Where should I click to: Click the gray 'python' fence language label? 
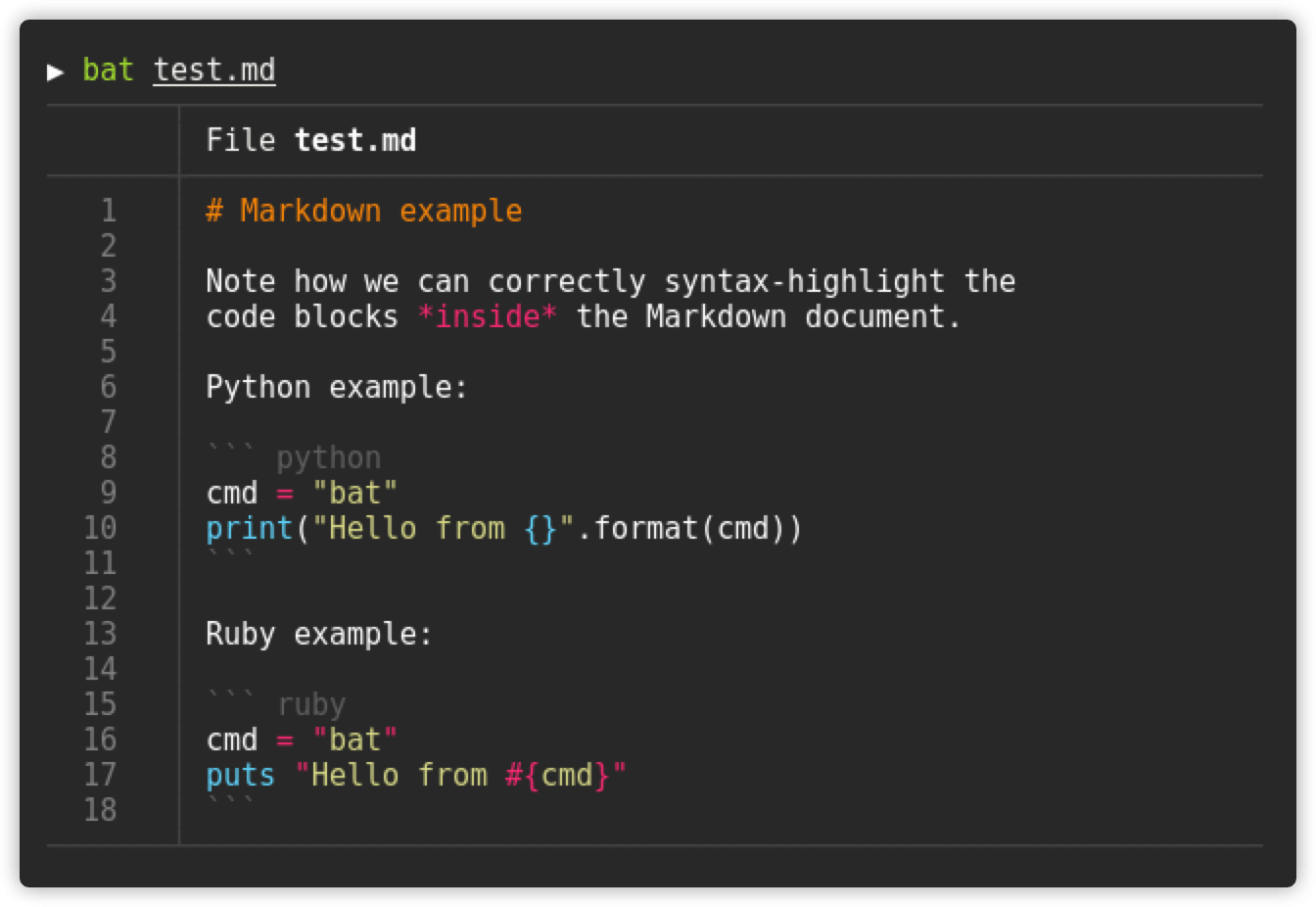[x=328, y=457]
